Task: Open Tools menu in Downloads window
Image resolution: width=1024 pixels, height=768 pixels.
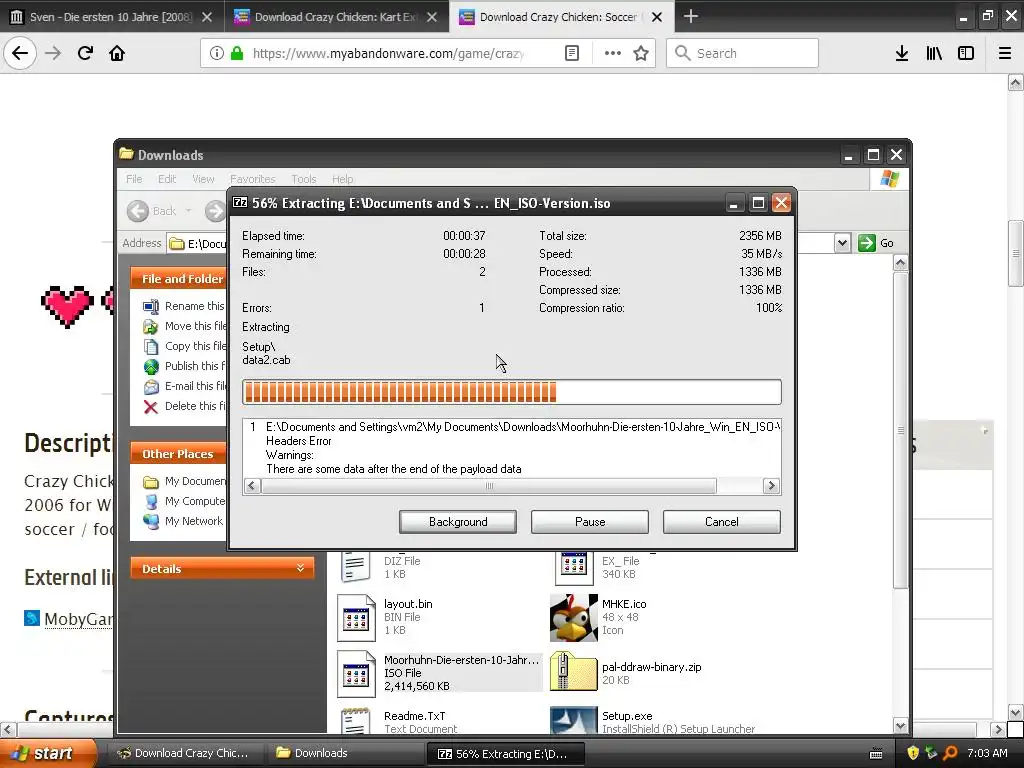Action: 304,179
